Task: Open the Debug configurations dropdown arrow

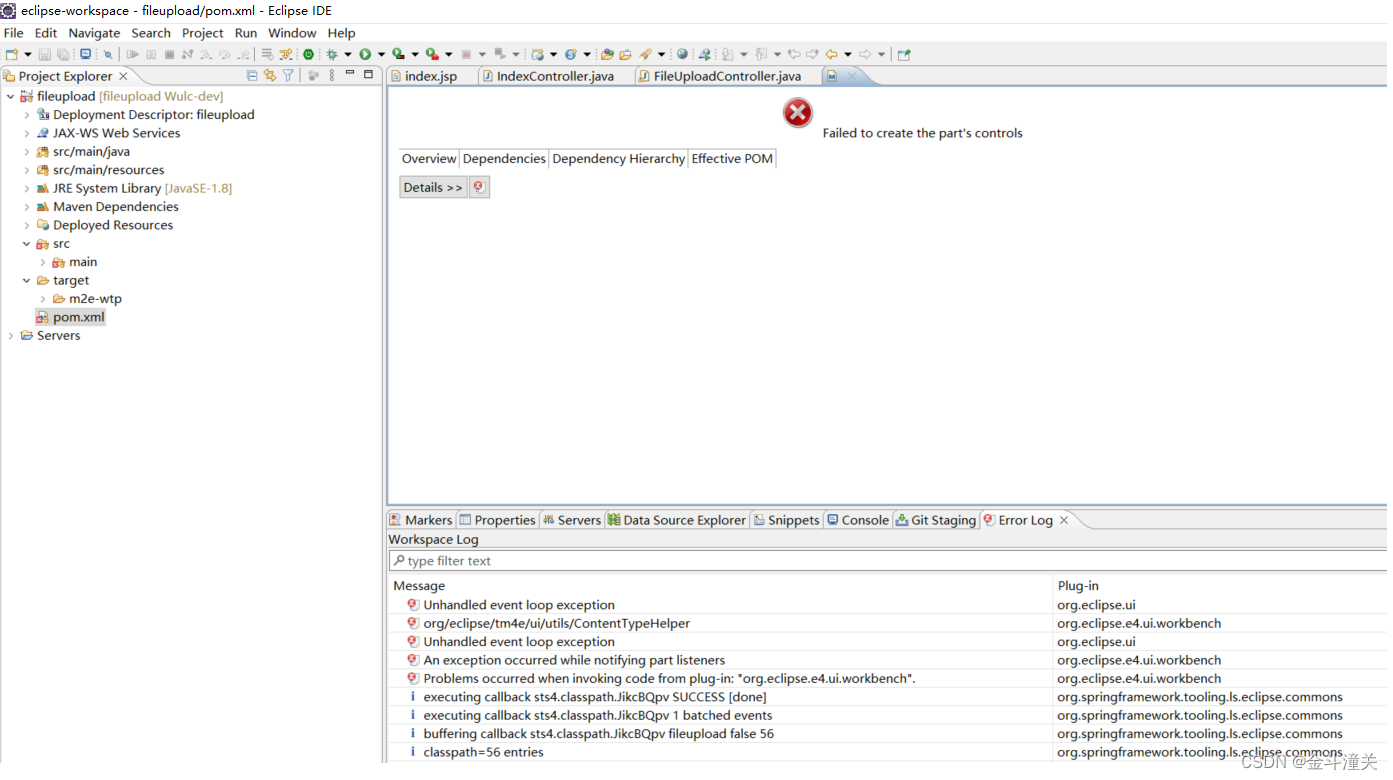Action: (x=348, y=55)
